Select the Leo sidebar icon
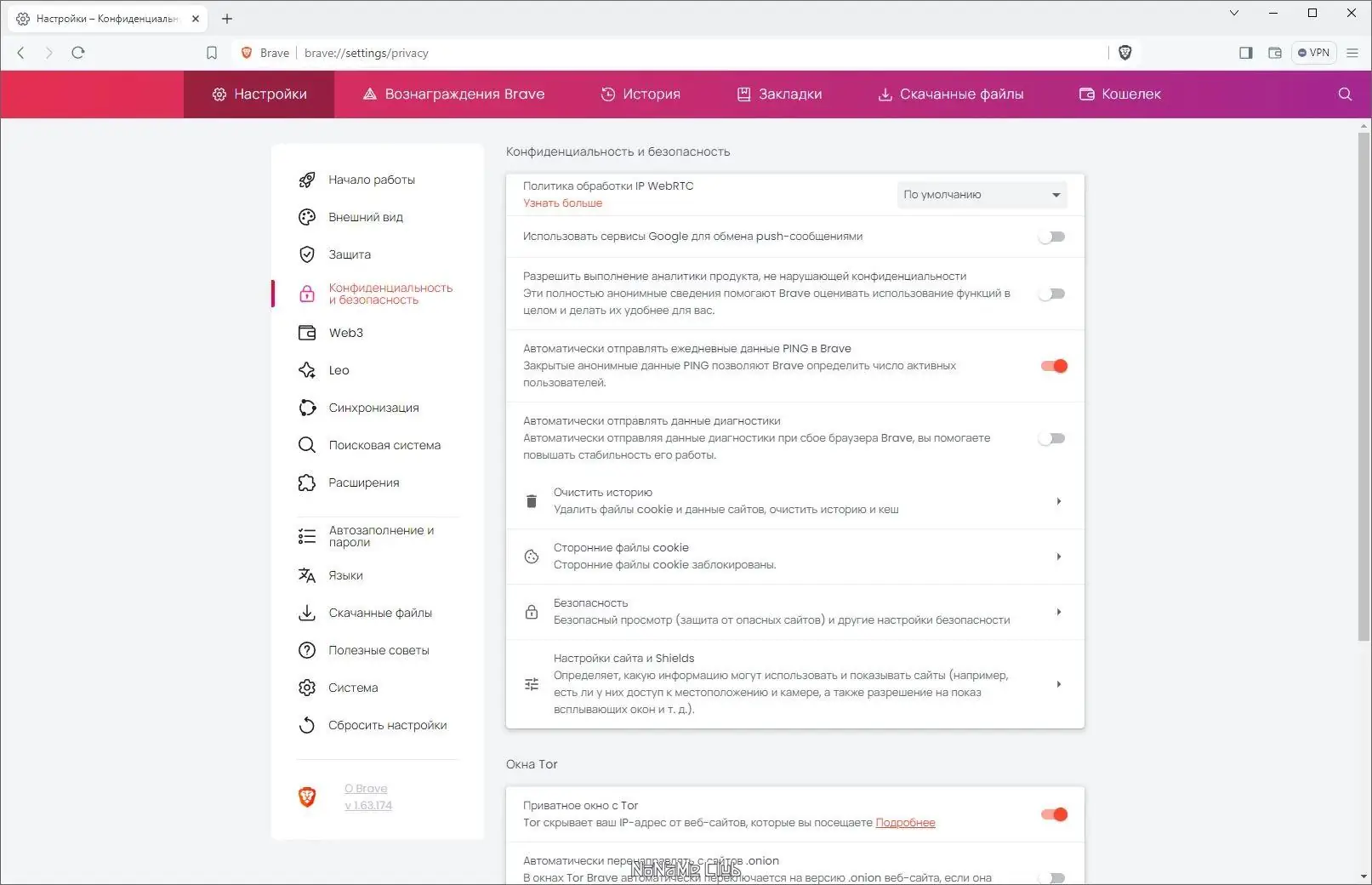 click(307, 369)
